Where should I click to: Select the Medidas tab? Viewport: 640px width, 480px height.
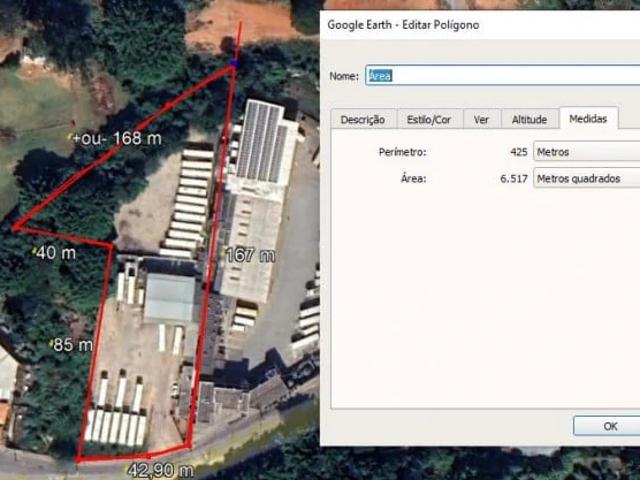click(588, 118)
